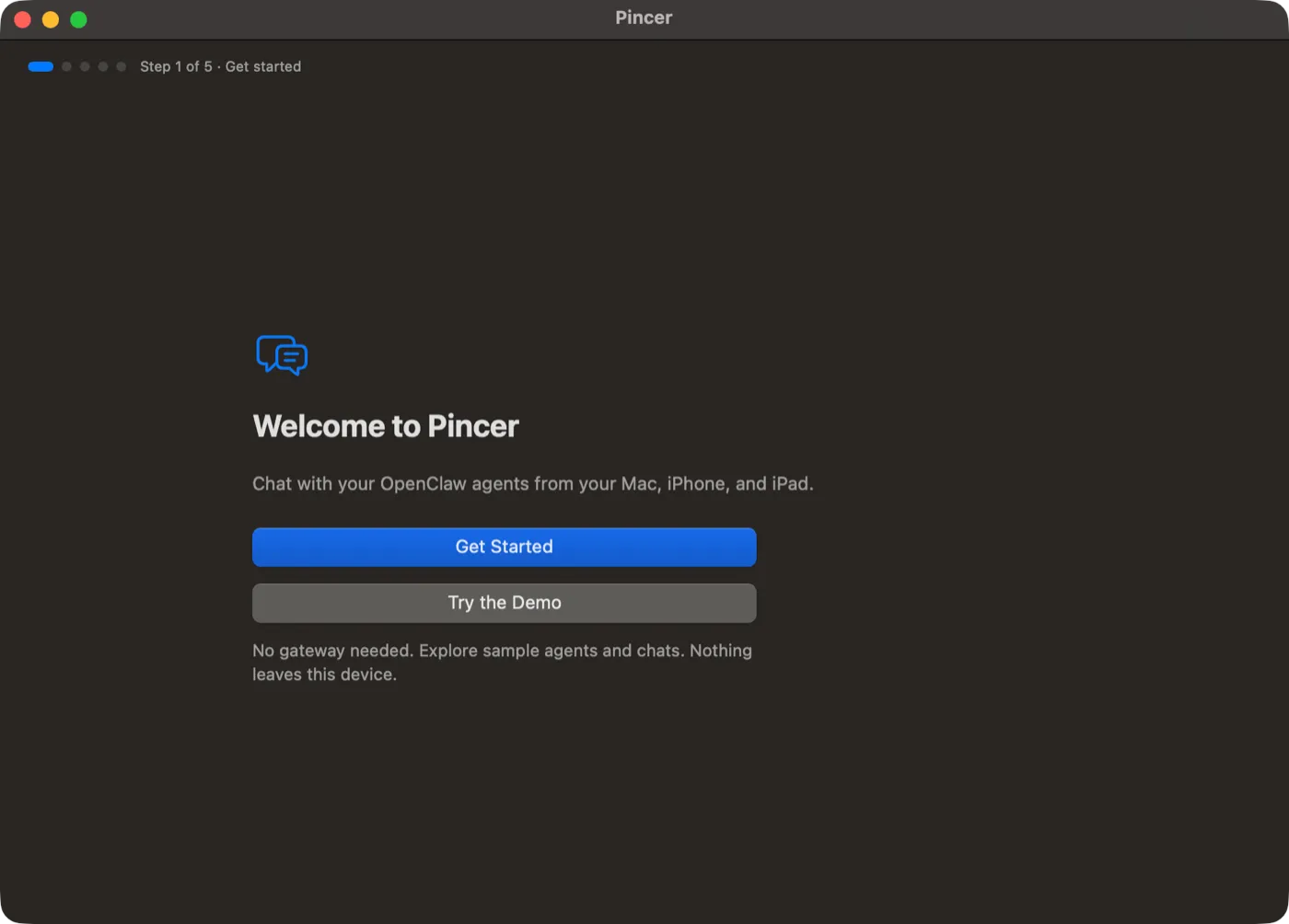Click the Pincer window title

pyautogui.click(x=644, y=17)
